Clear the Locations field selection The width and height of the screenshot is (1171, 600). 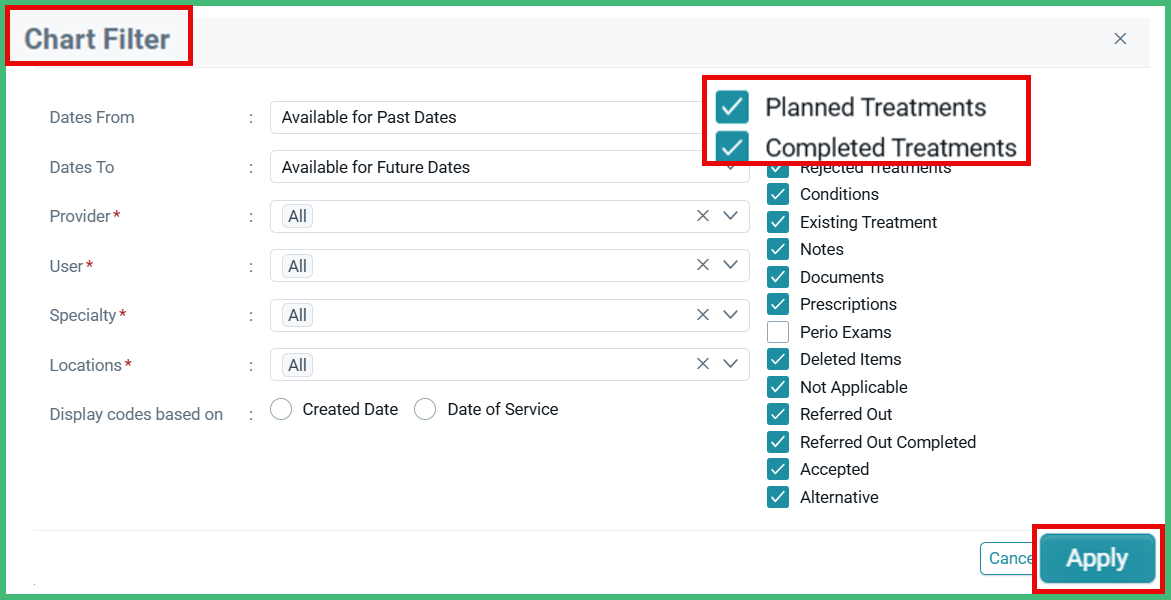click(702, 364)
